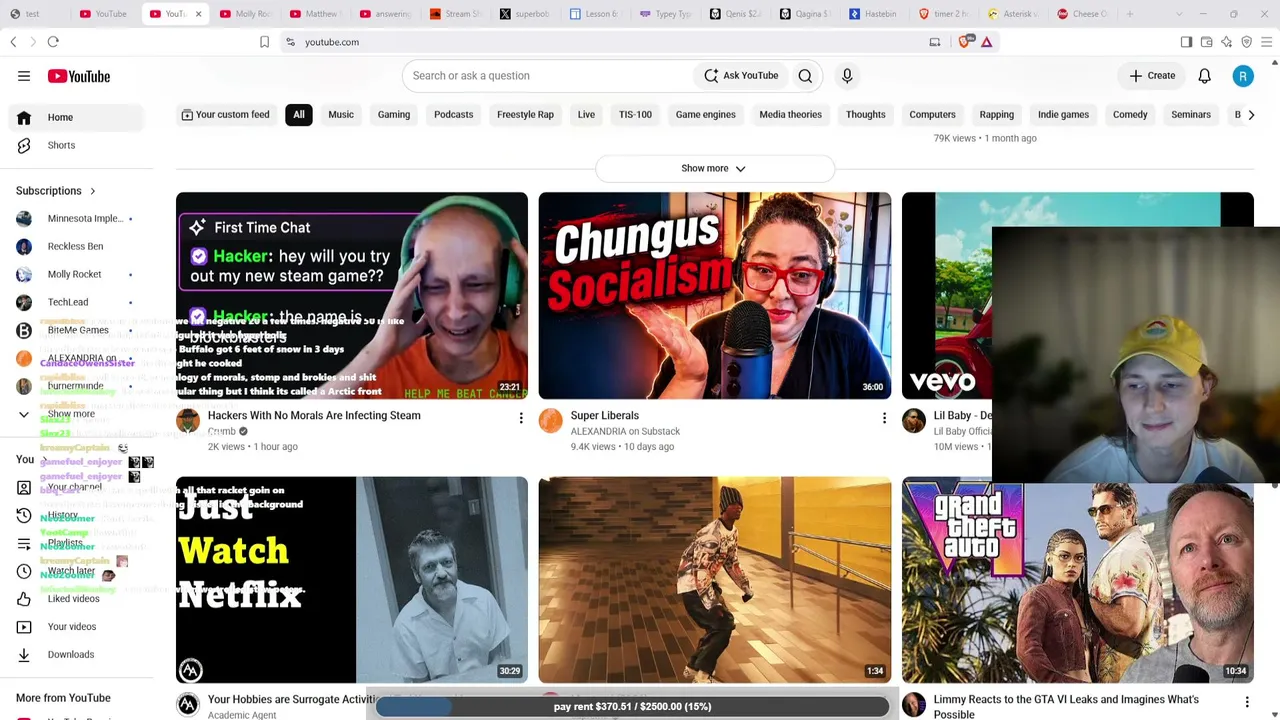The image size is (1280, 720).
Task: Open the browser wallet icon
Action: point(1207,42)
